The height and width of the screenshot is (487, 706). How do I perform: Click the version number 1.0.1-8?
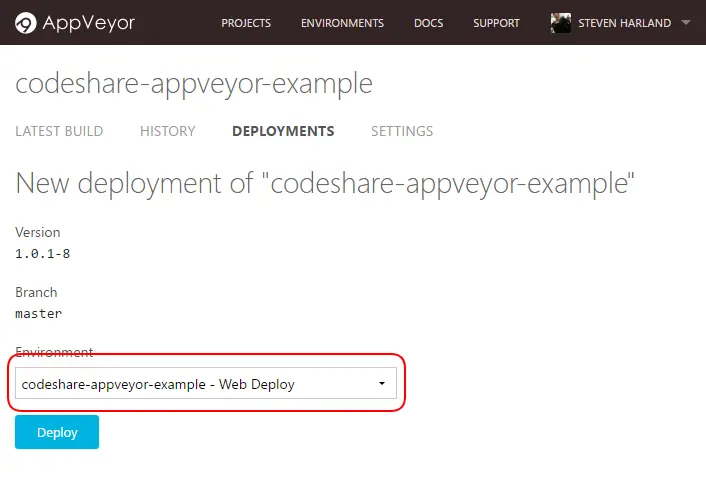pyautogui.click(x=43, y=254)
